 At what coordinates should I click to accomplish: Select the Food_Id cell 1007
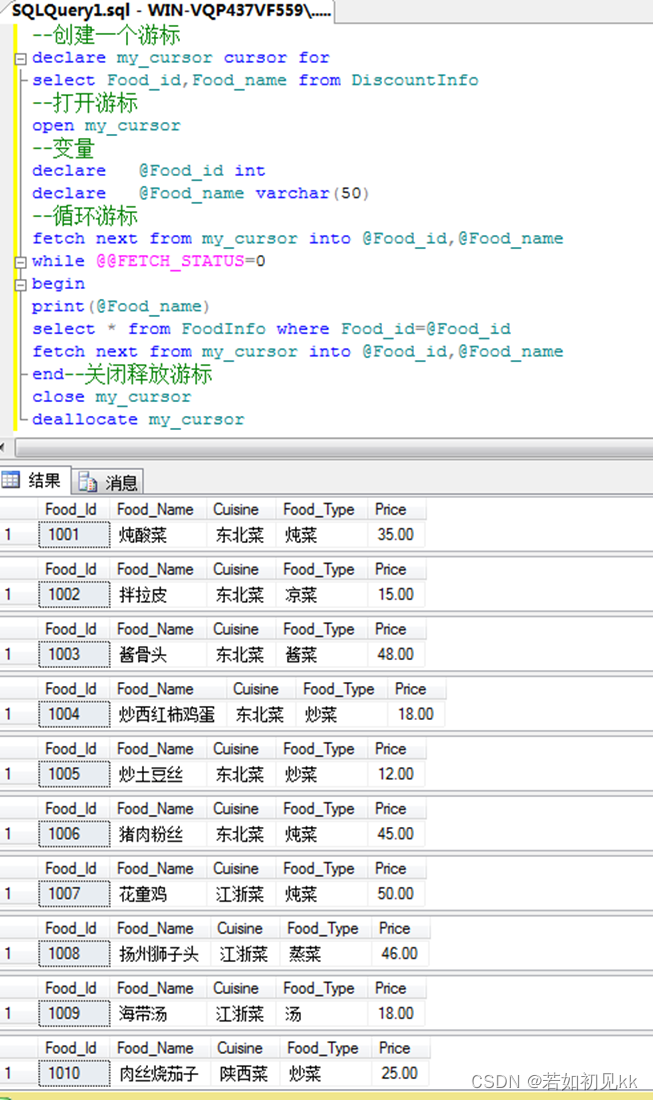74,894
